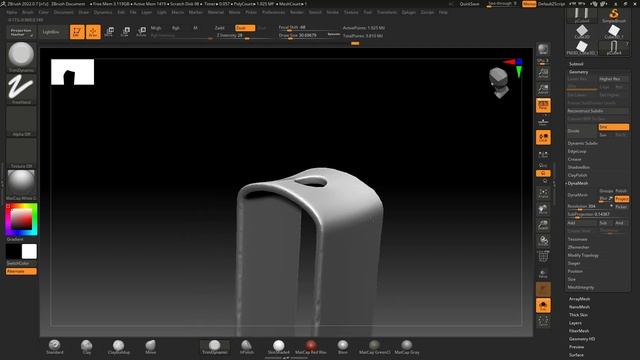640x360 pixels.
Task: Click the Projection Master button
Action: (21, 32)
